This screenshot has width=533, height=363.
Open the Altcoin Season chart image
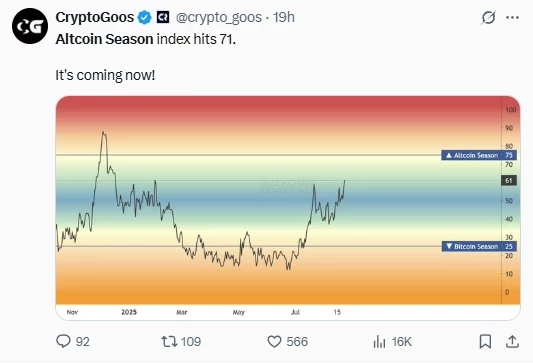coord(288,208)
